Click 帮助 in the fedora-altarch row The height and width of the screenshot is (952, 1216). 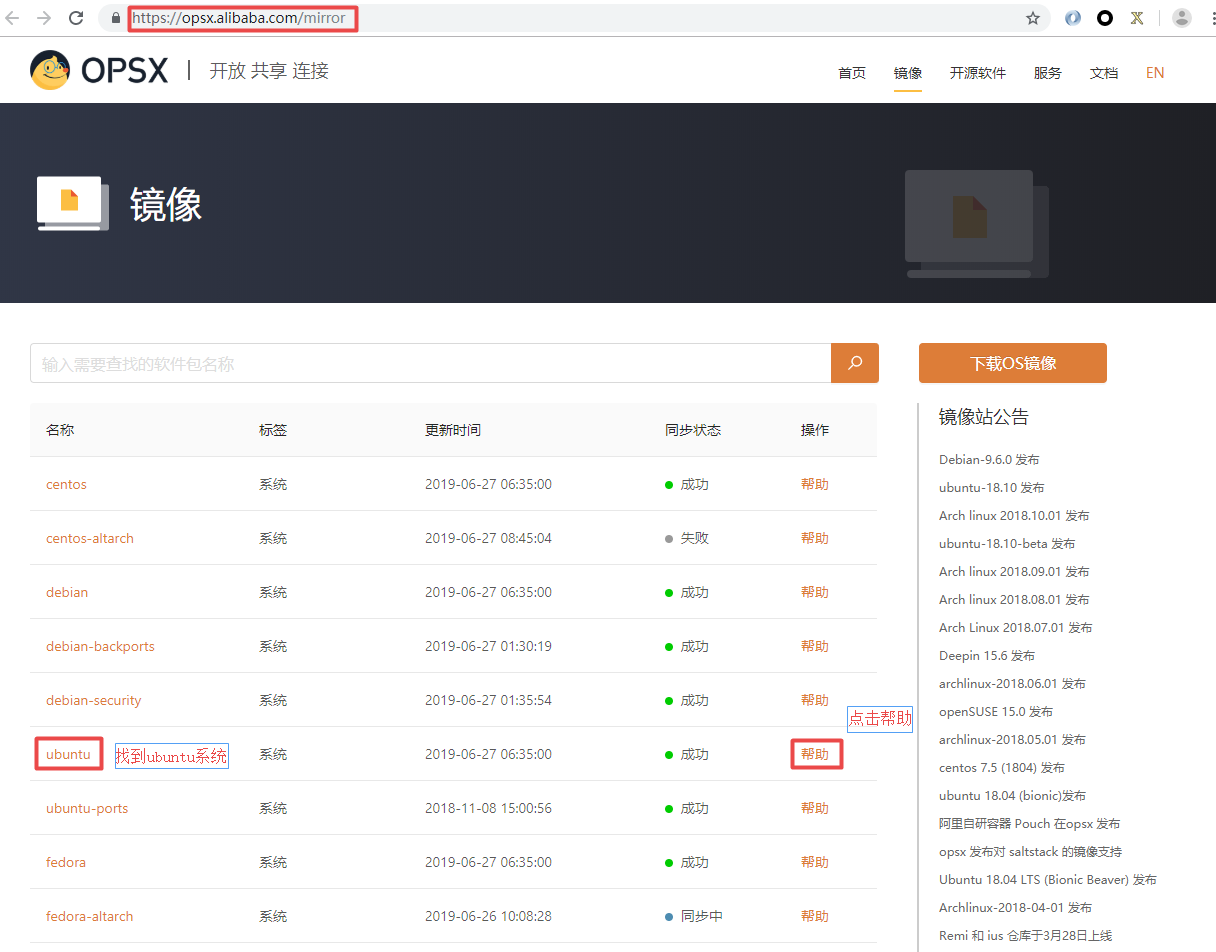[x=815, y=916]
